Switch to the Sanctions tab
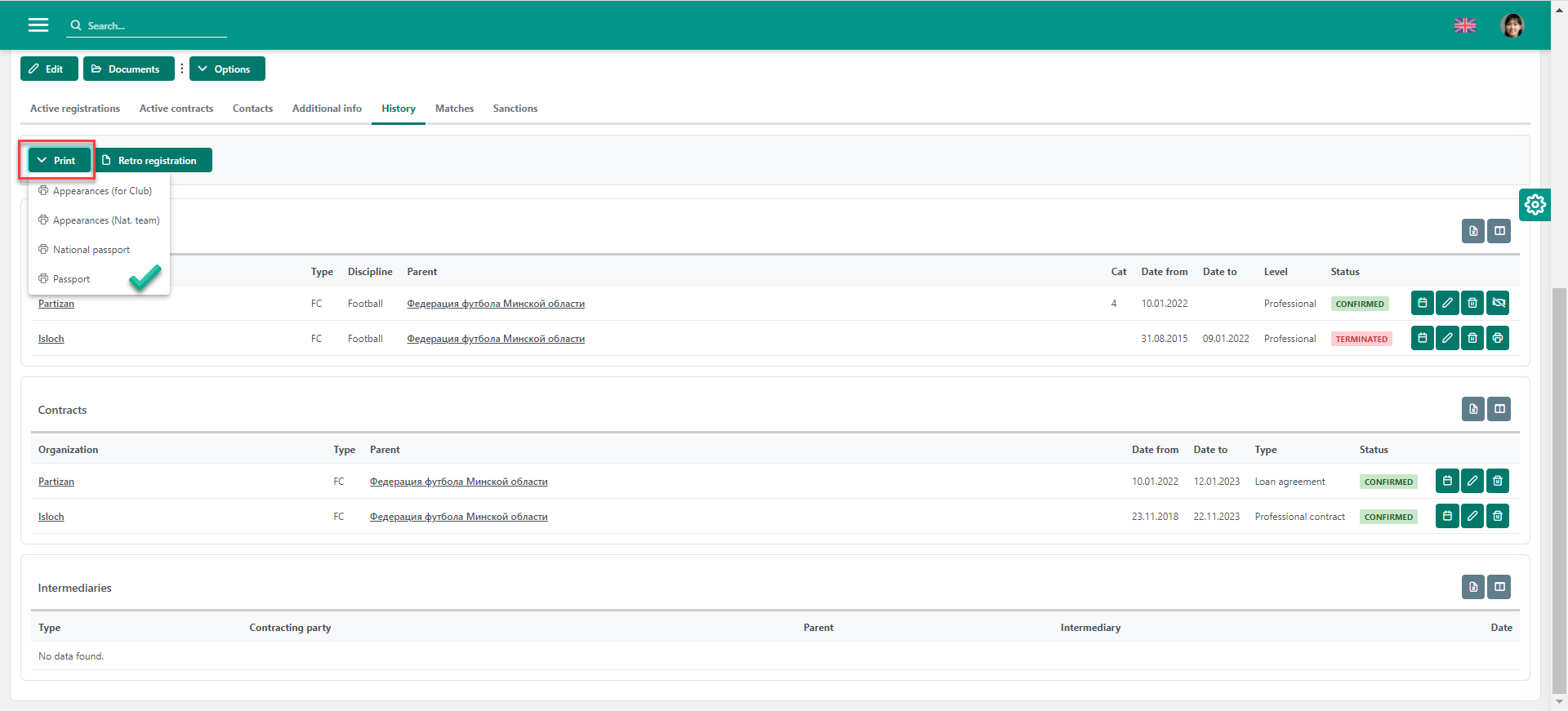1568x711 pixels. (514, 109)
